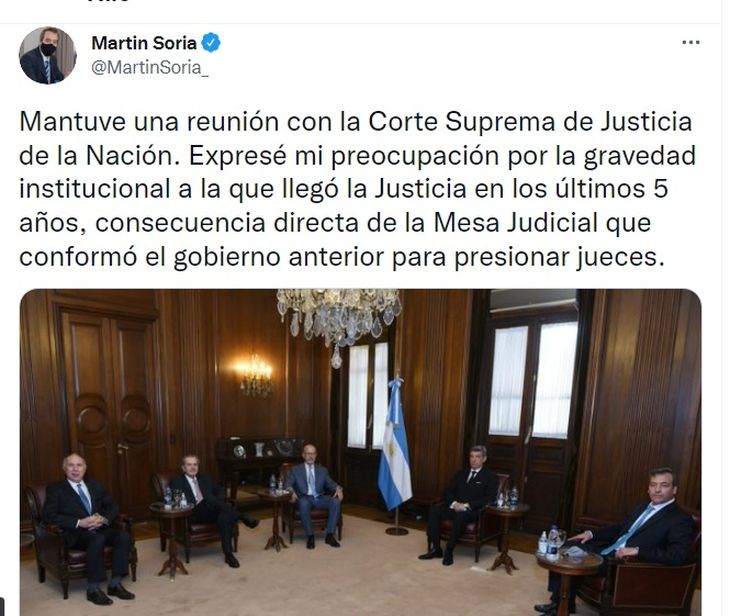This screenshot has height=616, width=730.
Task: Click the tweet text starting with 'Mantuve una reunión'
Action: click(357, 189)
